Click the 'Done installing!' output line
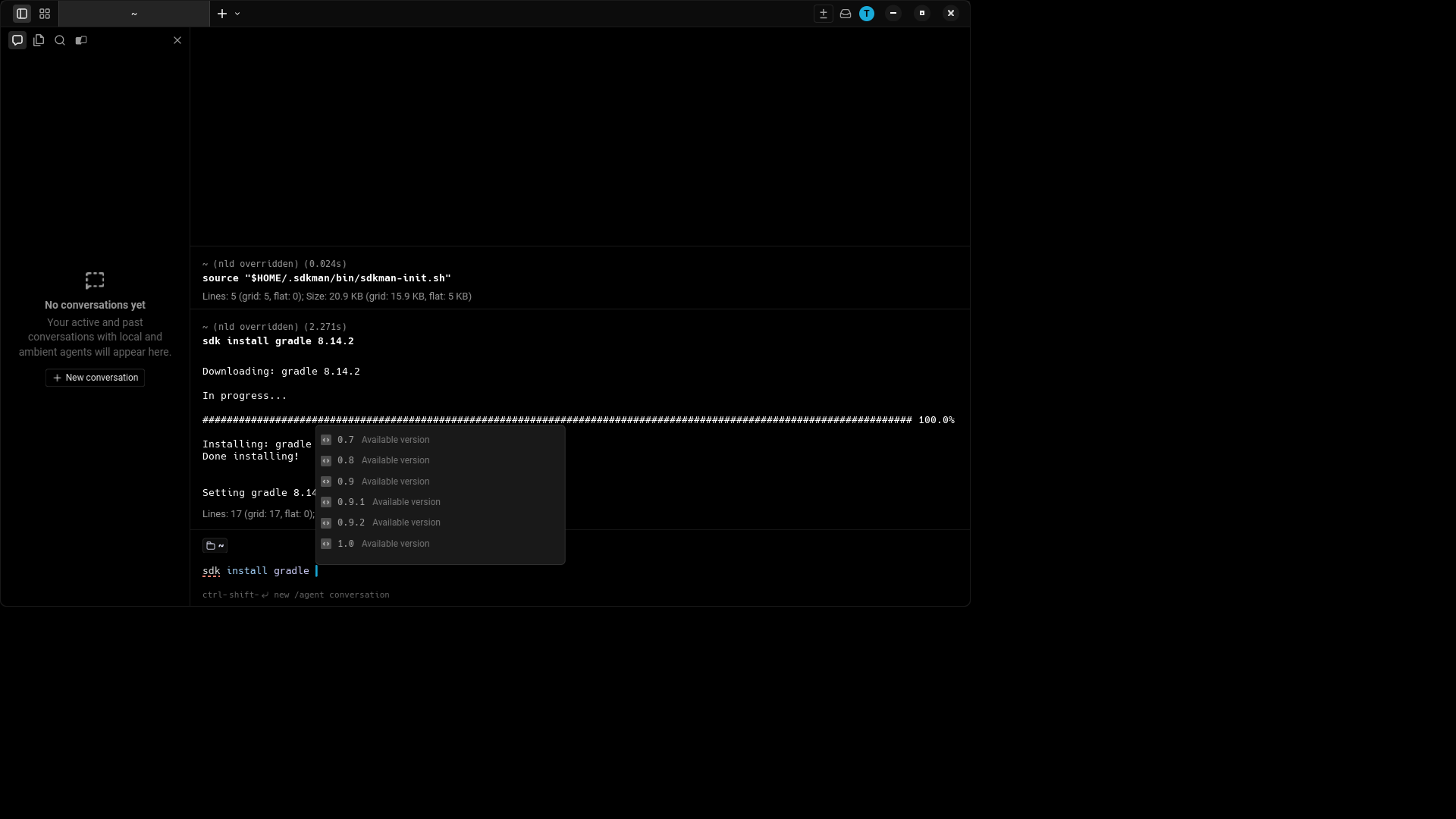The height and width of the screenshot is (819, 1456). (251, 457)
